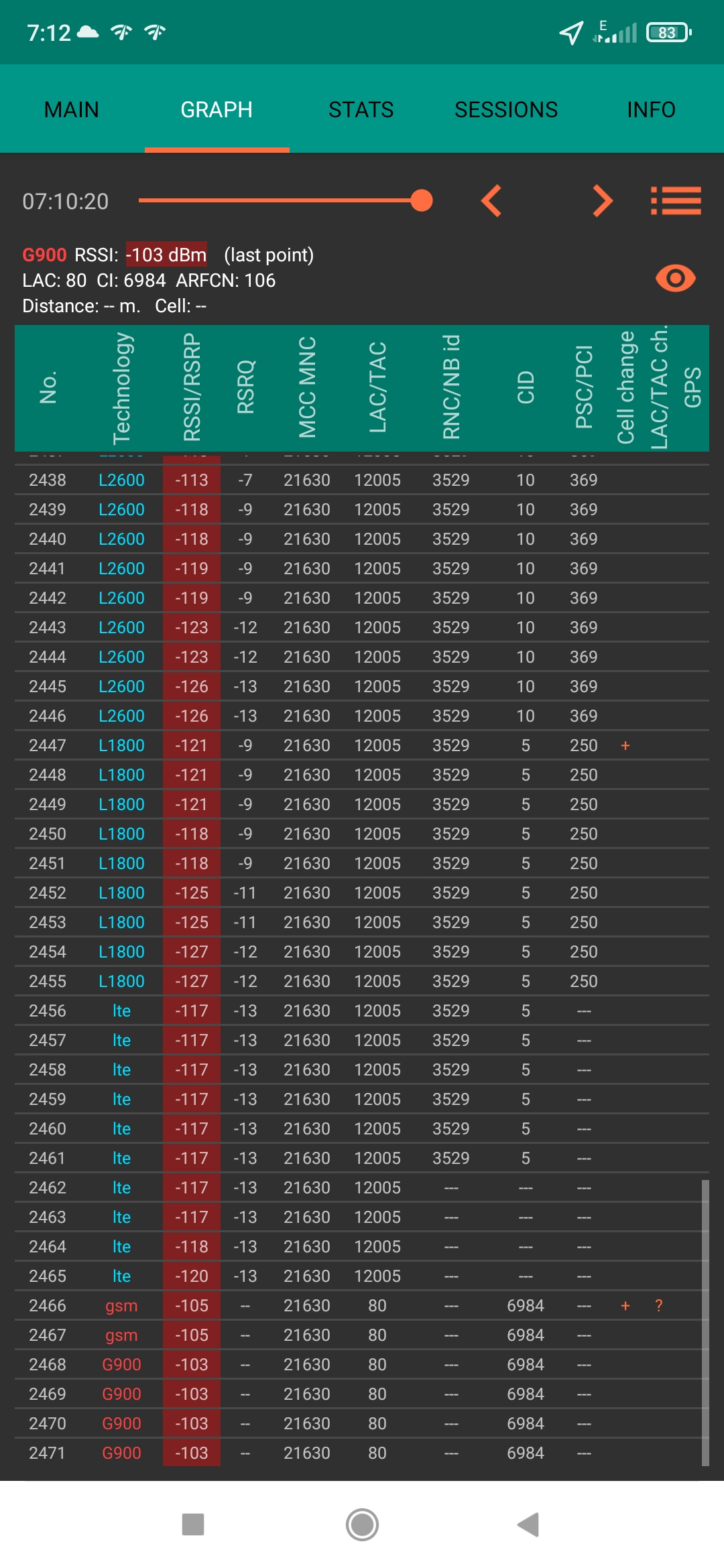Click the timeline slider handle
The height and width of the screenshot is (1568, 724).
(421, 200)
